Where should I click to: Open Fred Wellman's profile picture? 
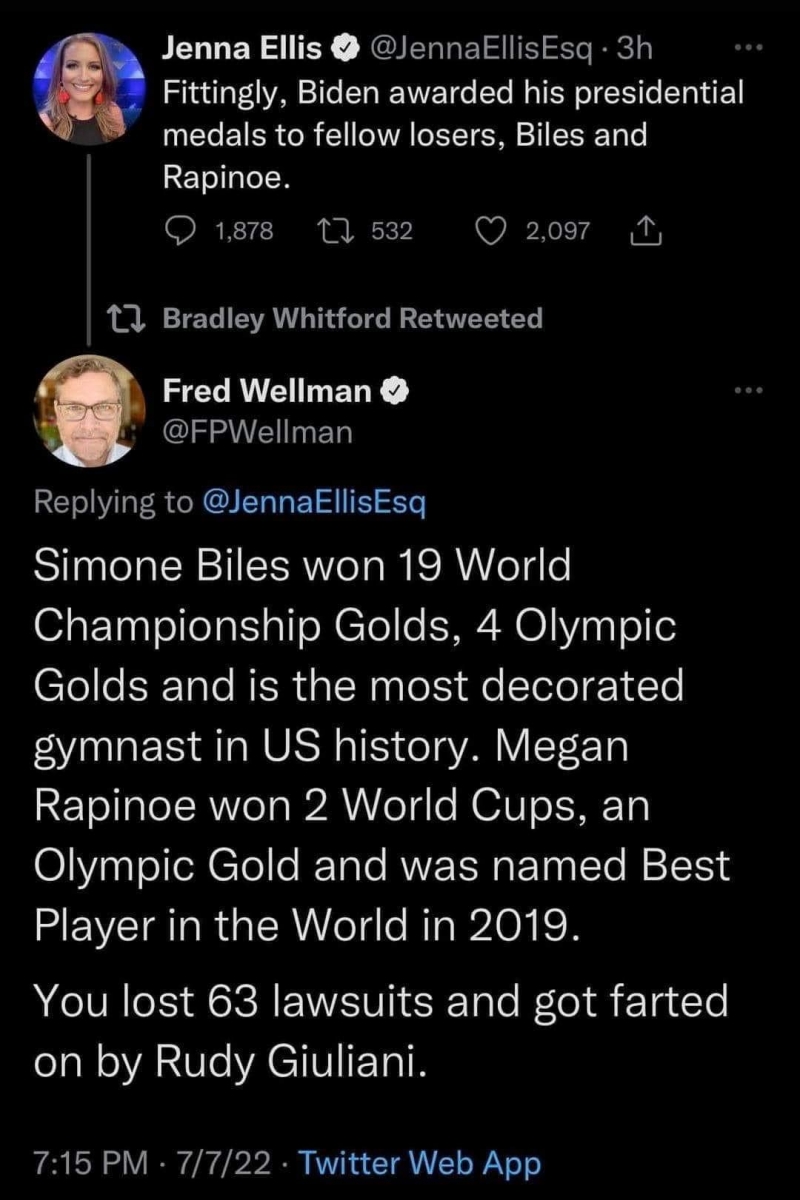coord(90,410)
